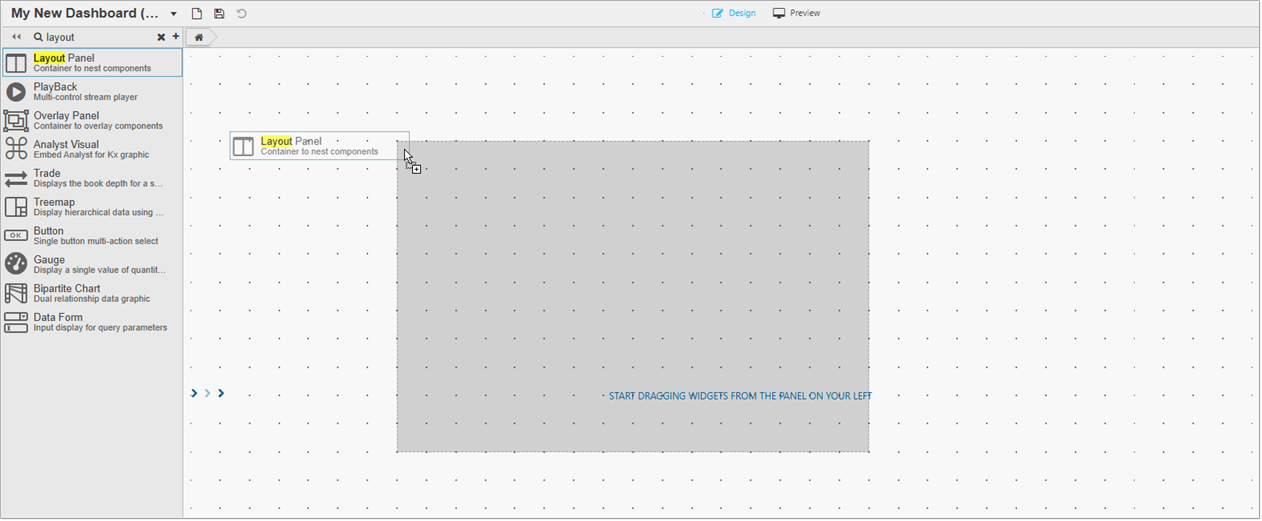Switch to Design mode

tap(734, 13)
